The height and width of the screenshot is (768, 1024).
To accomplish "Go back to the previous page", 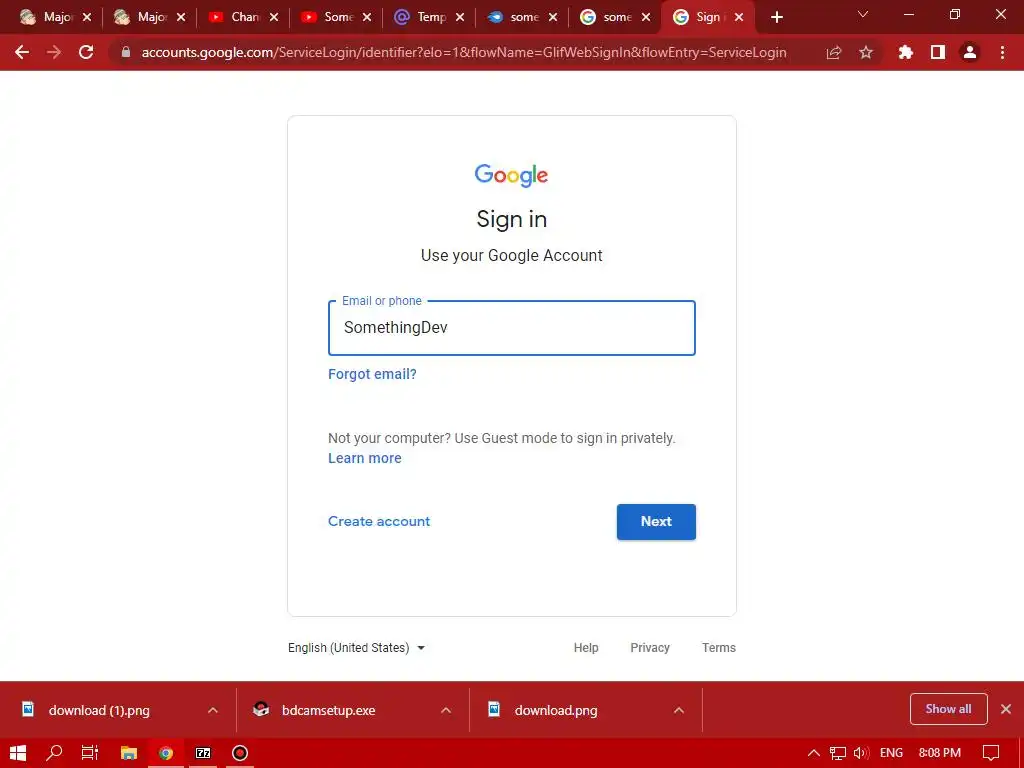I will pyautogui.click(x=22, y=52).
